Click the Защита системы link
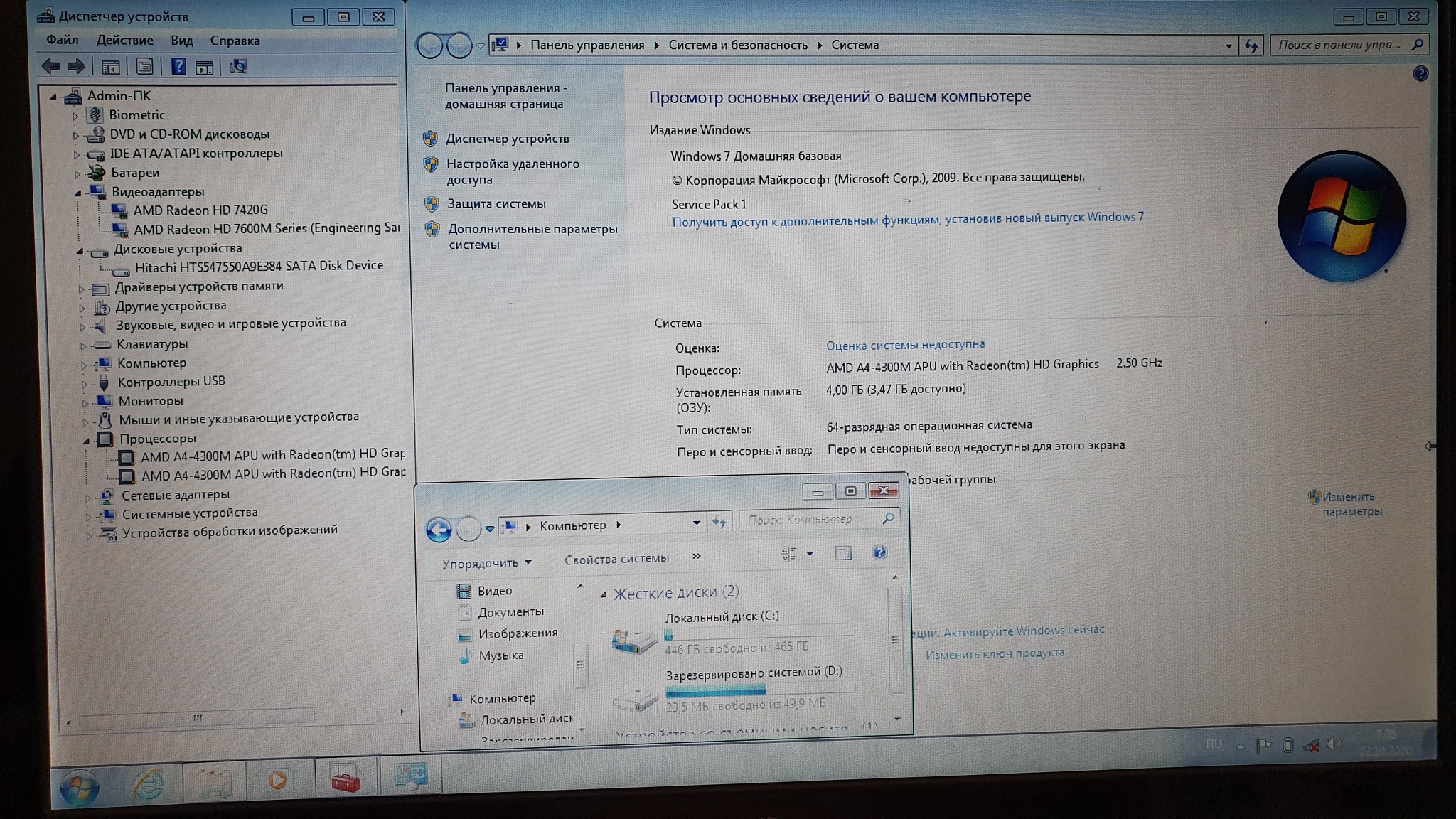1456x819 pixels. (496, 204)
